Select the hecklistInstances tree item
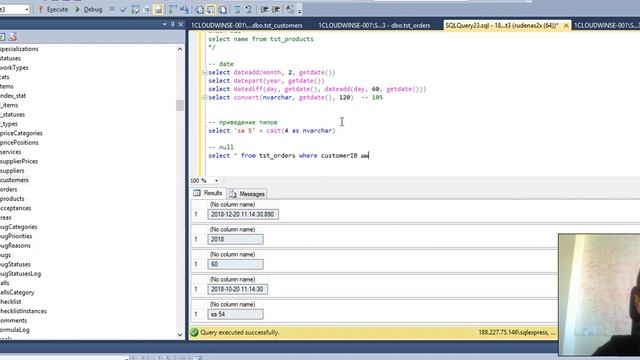 click(x=23, y=311)
